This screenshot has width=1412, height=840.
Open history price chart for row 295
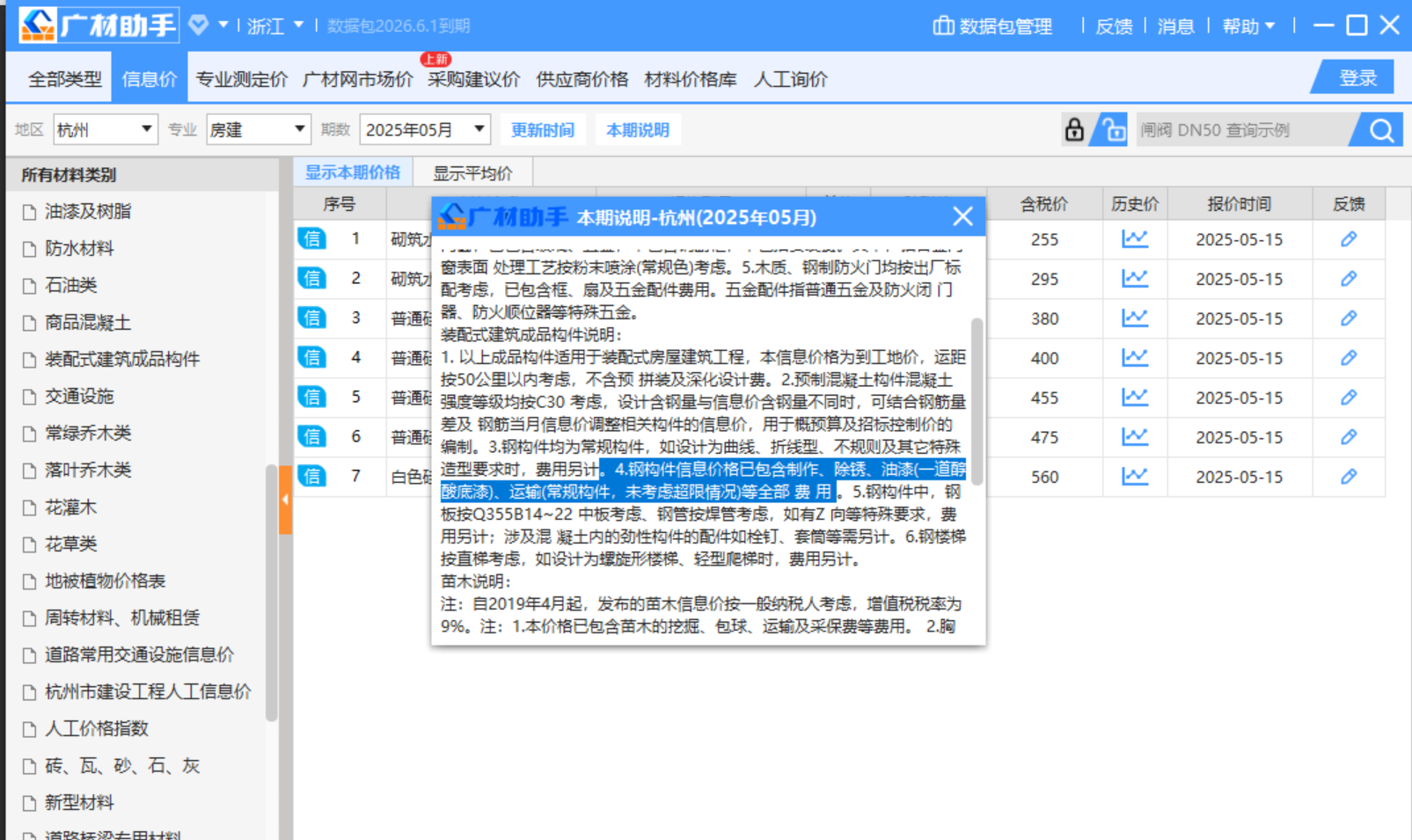click(x=1134, y=278)
